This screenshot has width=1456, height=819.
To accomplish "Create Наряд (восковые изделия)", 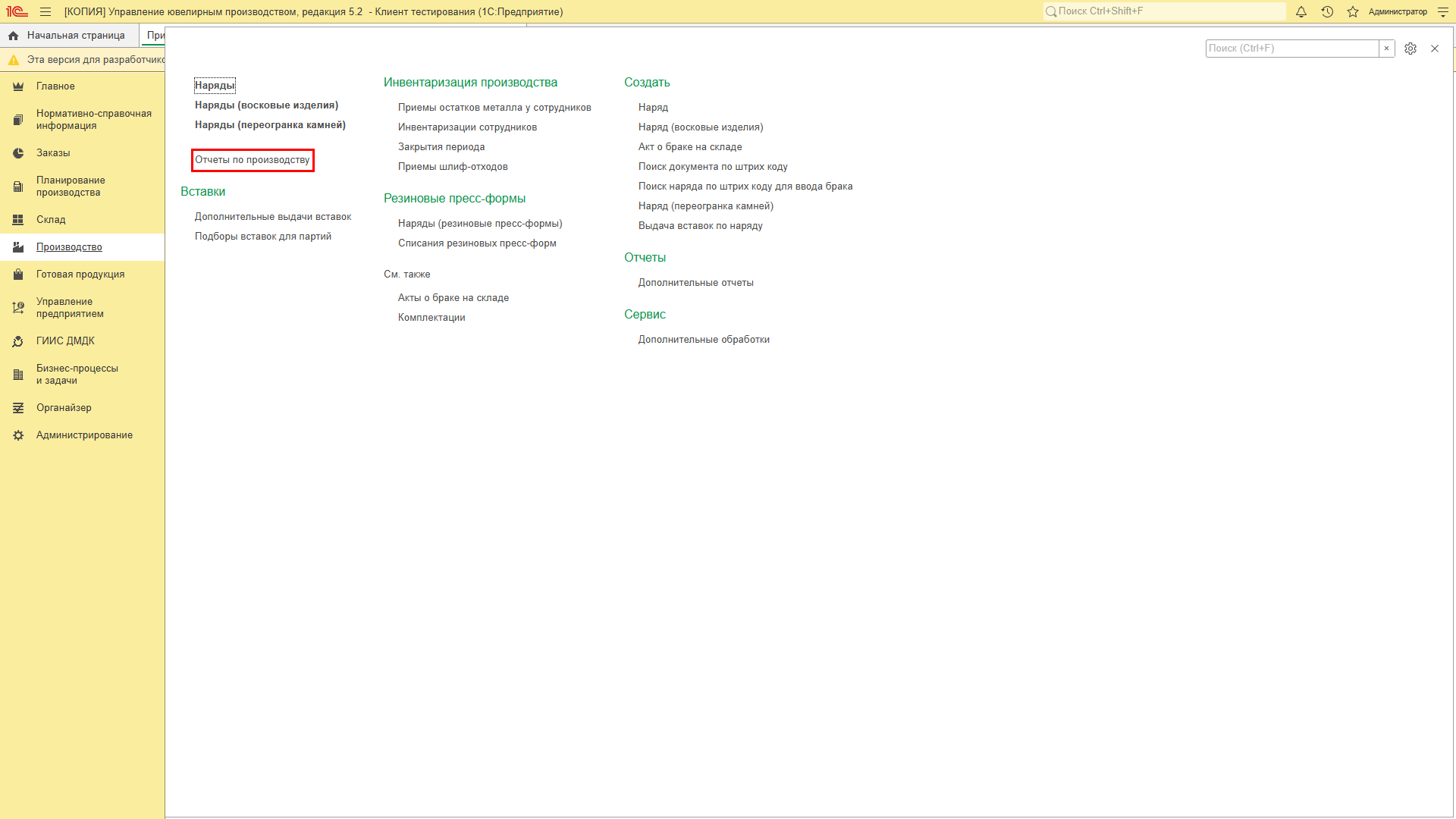I will click(701, 127).
